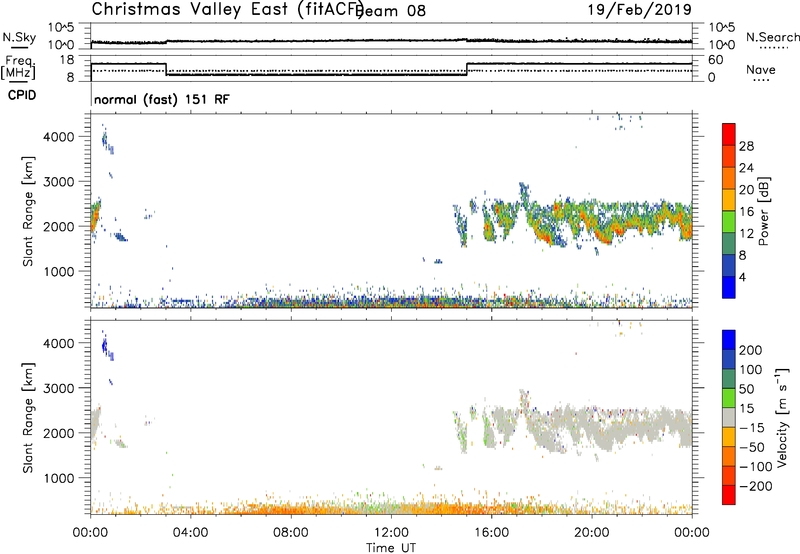800x554 pixels.
Task: Click the "-200" Velocity colorbar value
Action: pos(756,486)
